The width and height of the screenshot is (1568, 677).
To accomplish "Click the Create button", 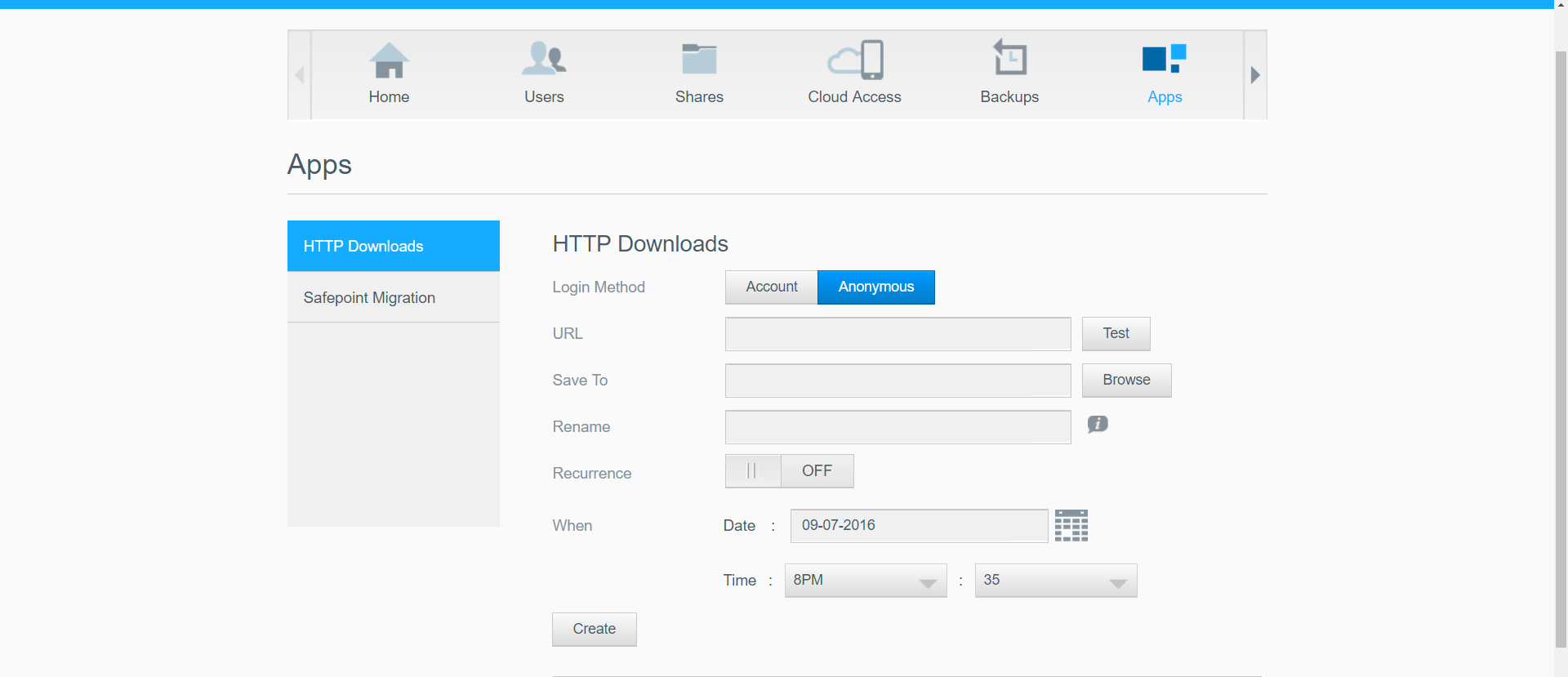I will tap(595, 630).
